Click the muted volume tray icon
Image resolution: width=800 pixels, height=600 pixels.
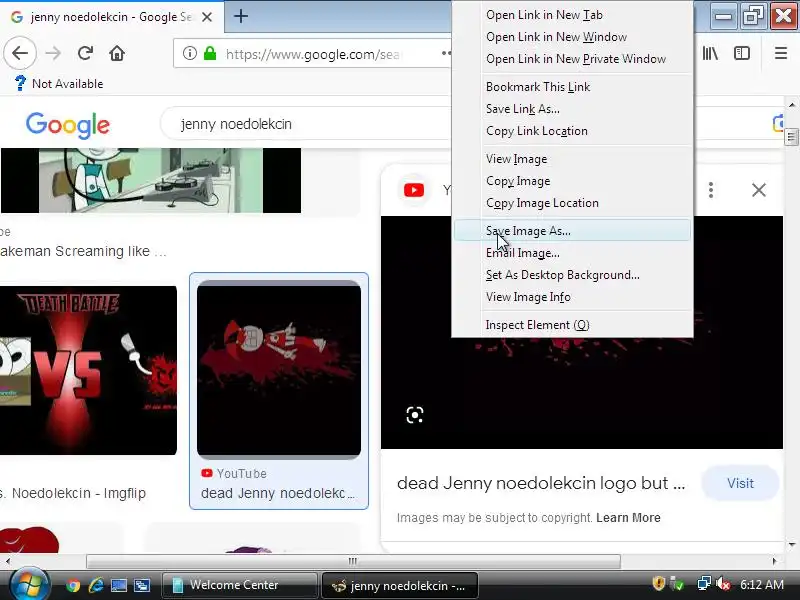pyautogui.click(x=723, y=583)
